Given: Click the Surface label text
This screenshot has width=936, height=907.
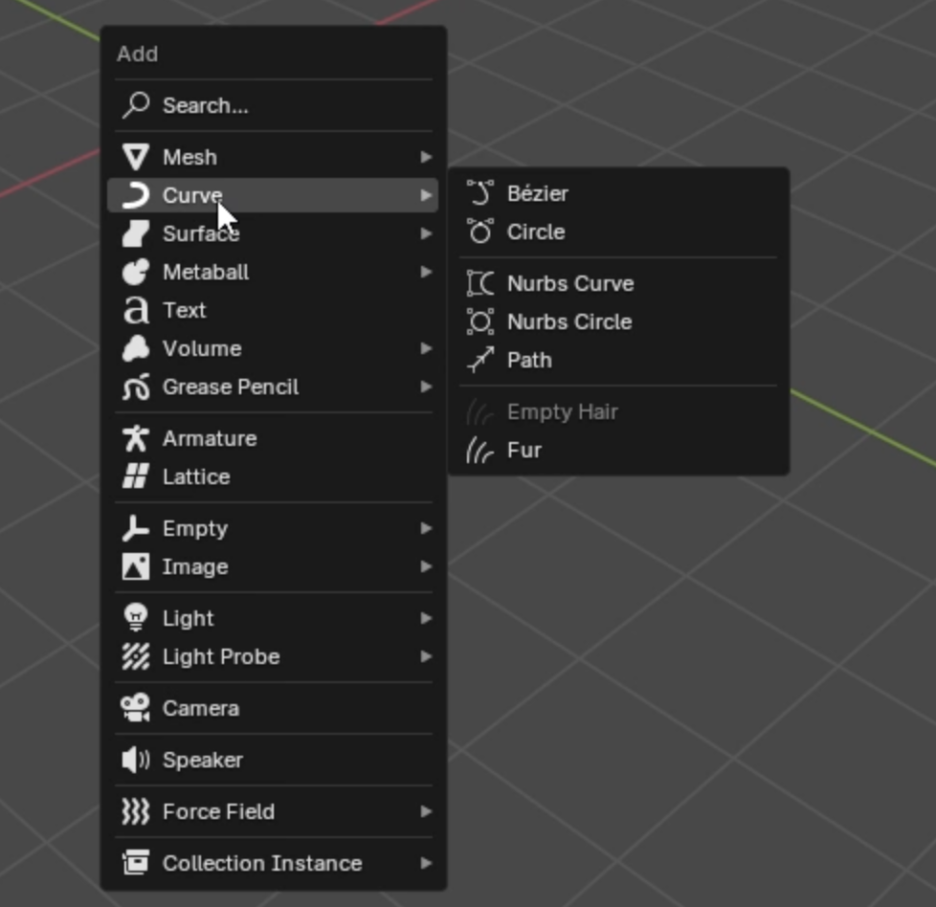Looking at the screenshot, I should coord(201,233).
